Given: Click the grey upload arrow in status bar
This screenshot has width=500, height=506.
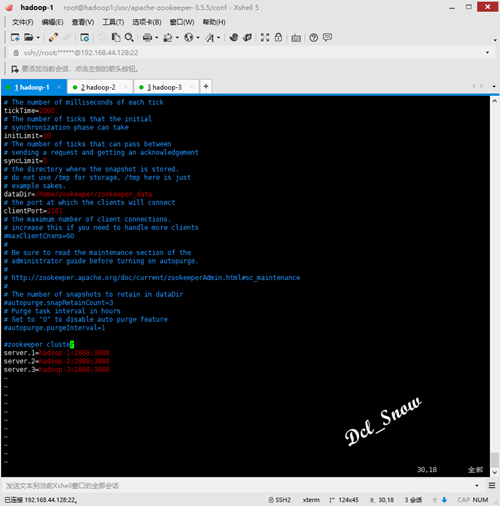Looking at the screenshot, I should 435,500.
